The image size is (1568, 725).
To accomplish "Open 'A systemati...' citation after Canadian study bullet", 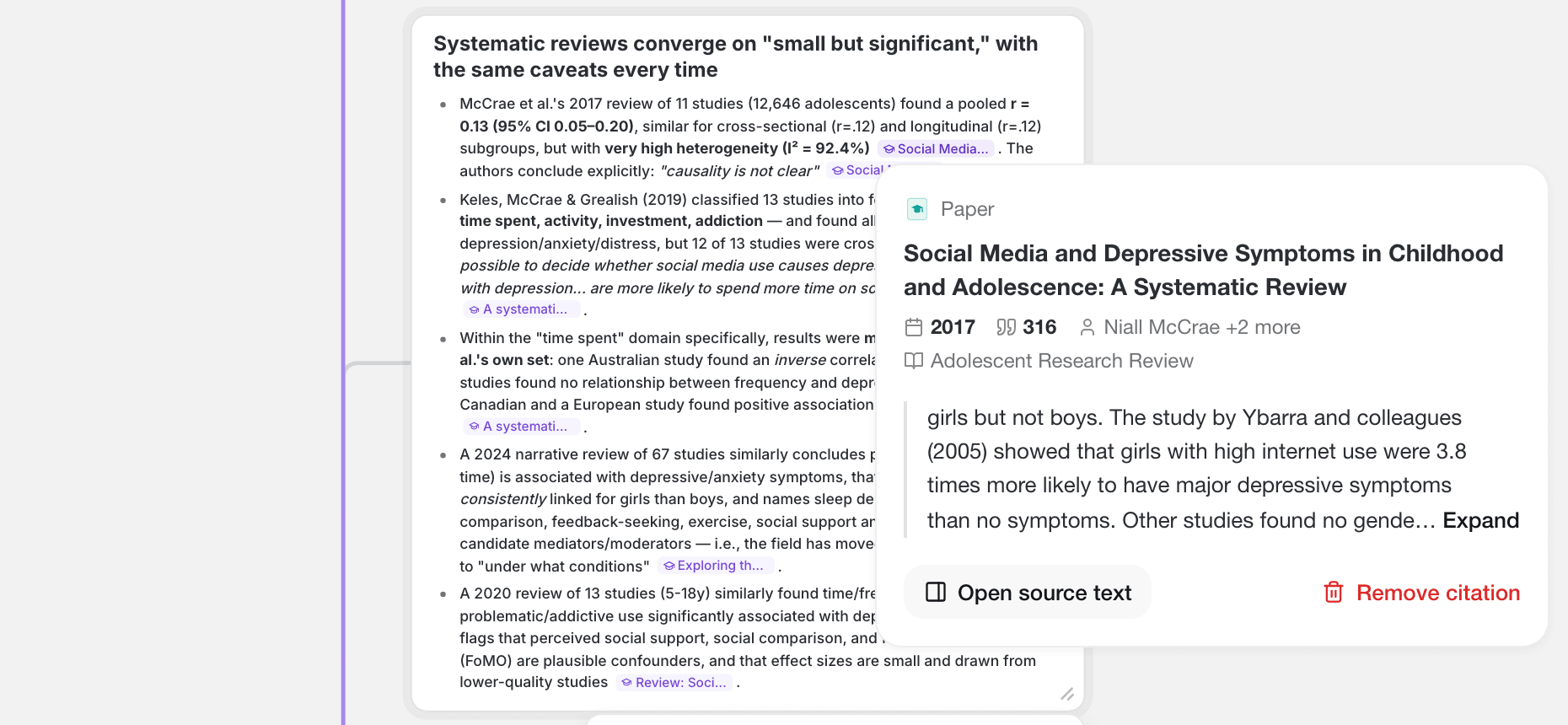I will coord(522,427).
